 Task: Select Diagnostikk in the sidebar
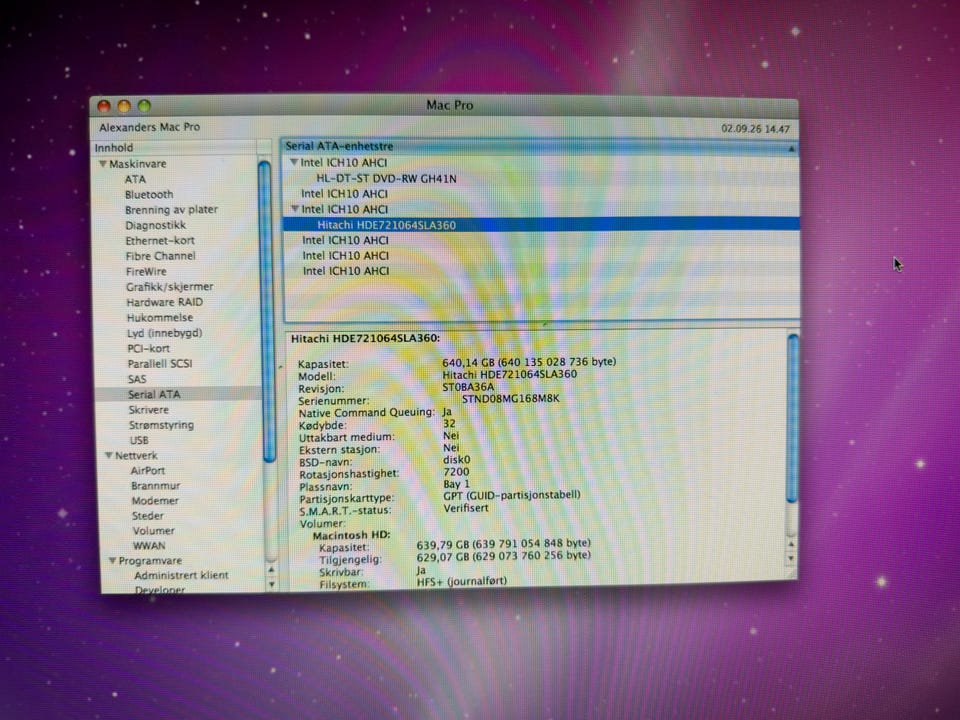(156, 225)
